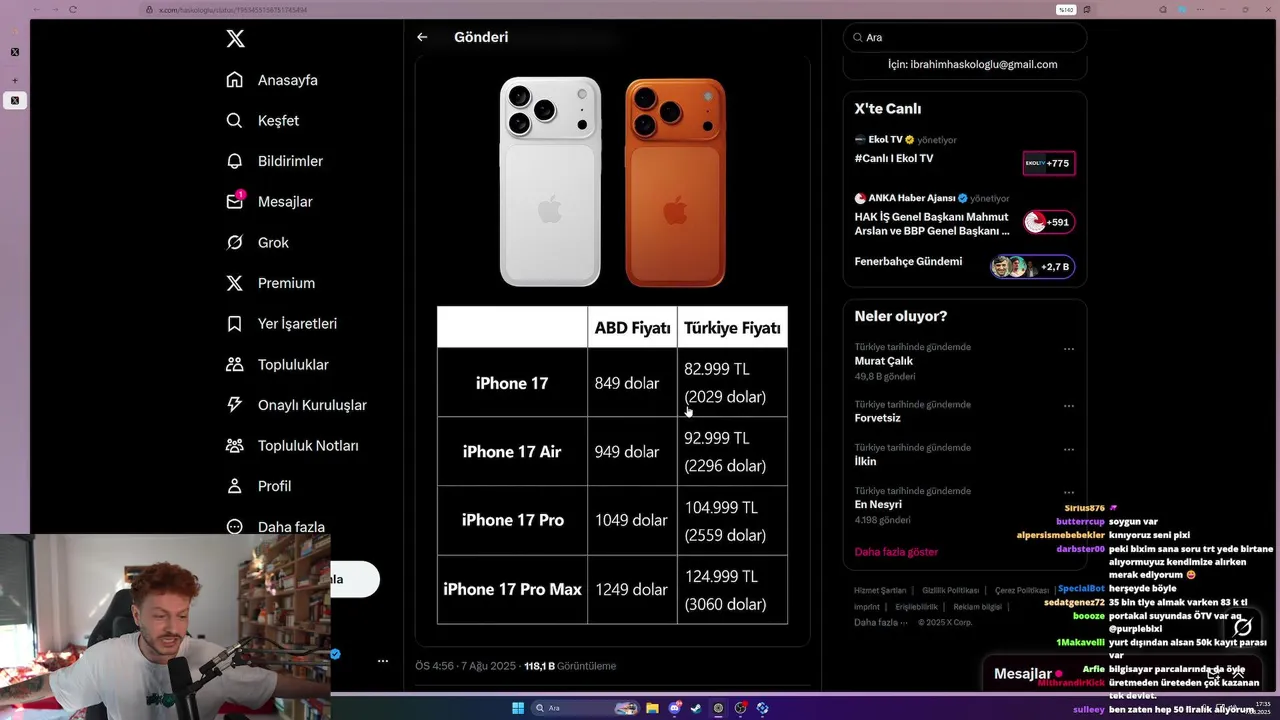Click the Fenerbahçe Gündemi +2,7 B bubble
Viewport: 1280px width, 720px height.
tap(1033, 267)
